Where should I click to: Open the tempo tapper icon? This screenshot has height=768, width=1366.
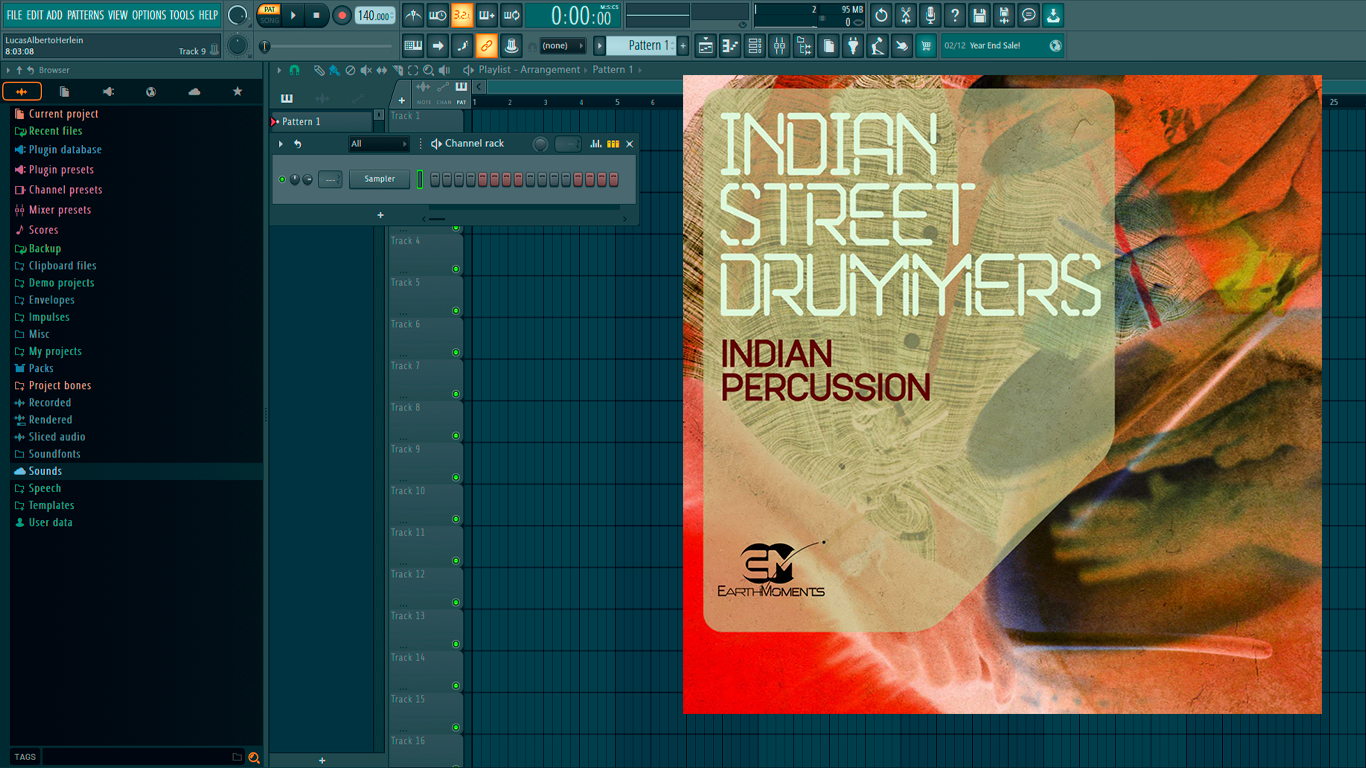point(877,45)
